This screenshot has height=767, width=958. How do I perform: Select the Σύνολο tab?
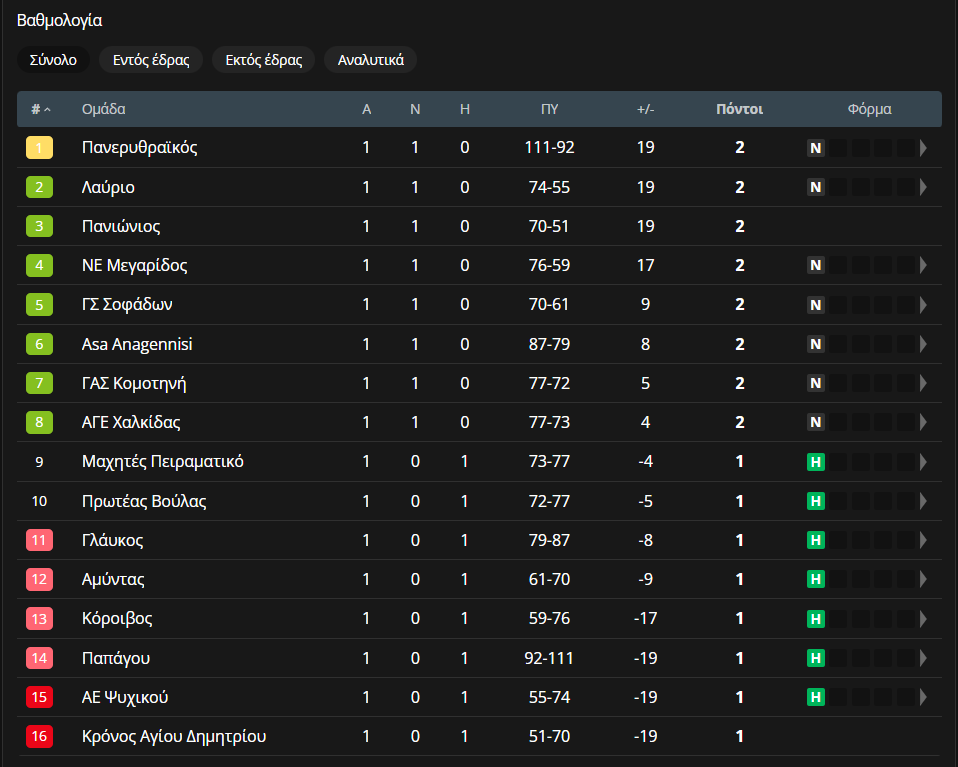53,60
